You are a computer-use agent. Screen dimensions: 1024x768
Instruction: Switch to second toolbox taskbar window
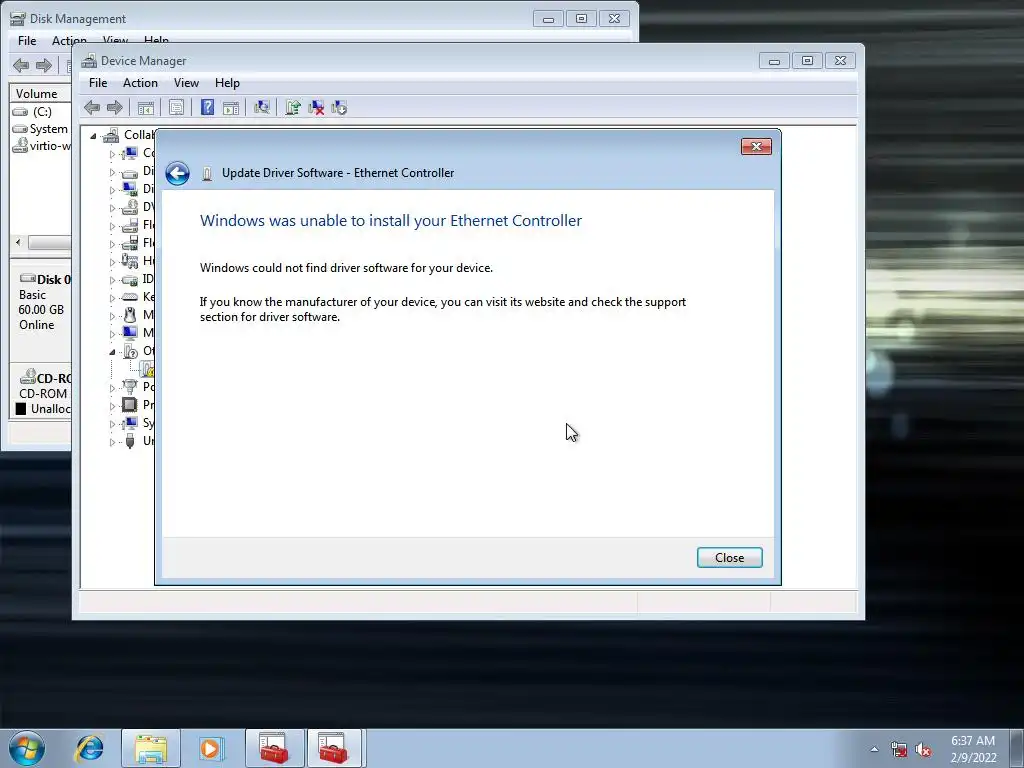tap(334, 748)
